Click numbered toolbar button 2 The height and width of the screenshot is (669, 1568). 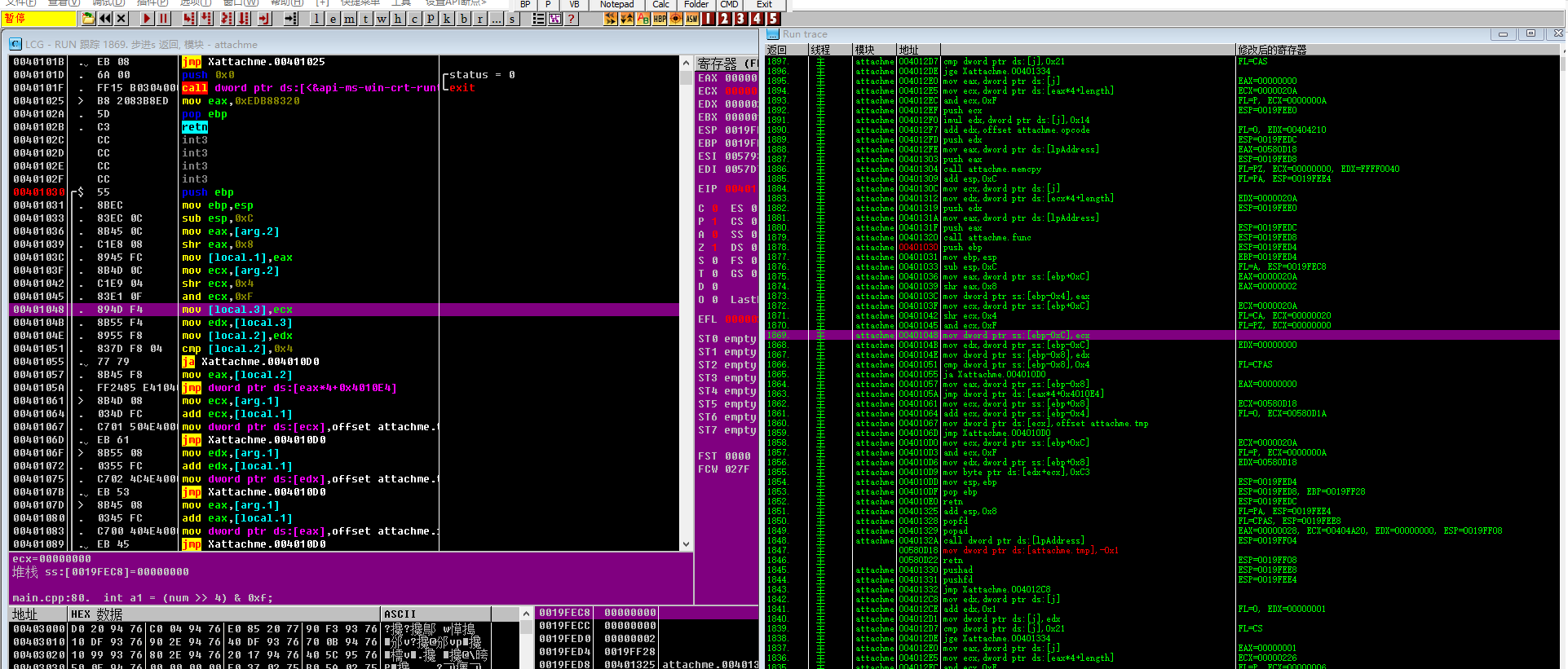tap(725, 18)
